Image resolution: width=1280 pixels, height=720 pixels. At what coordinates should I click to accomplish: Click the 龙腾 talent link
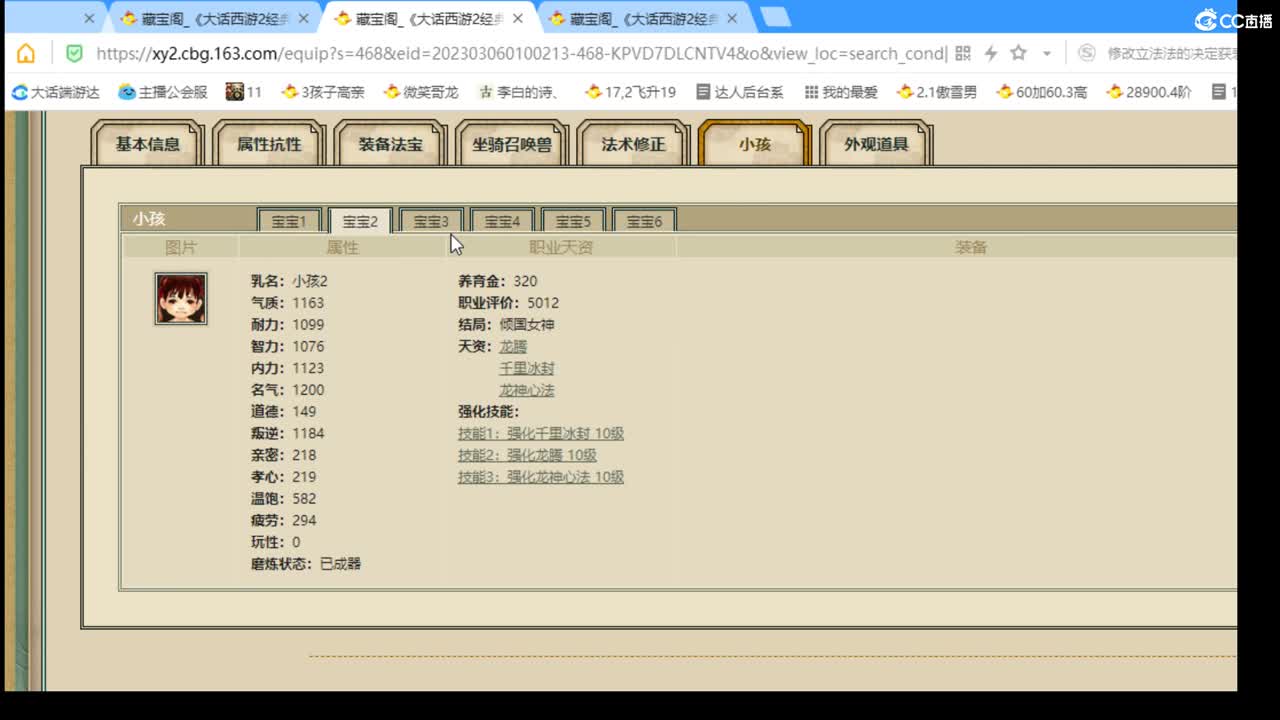coord(512,347)
